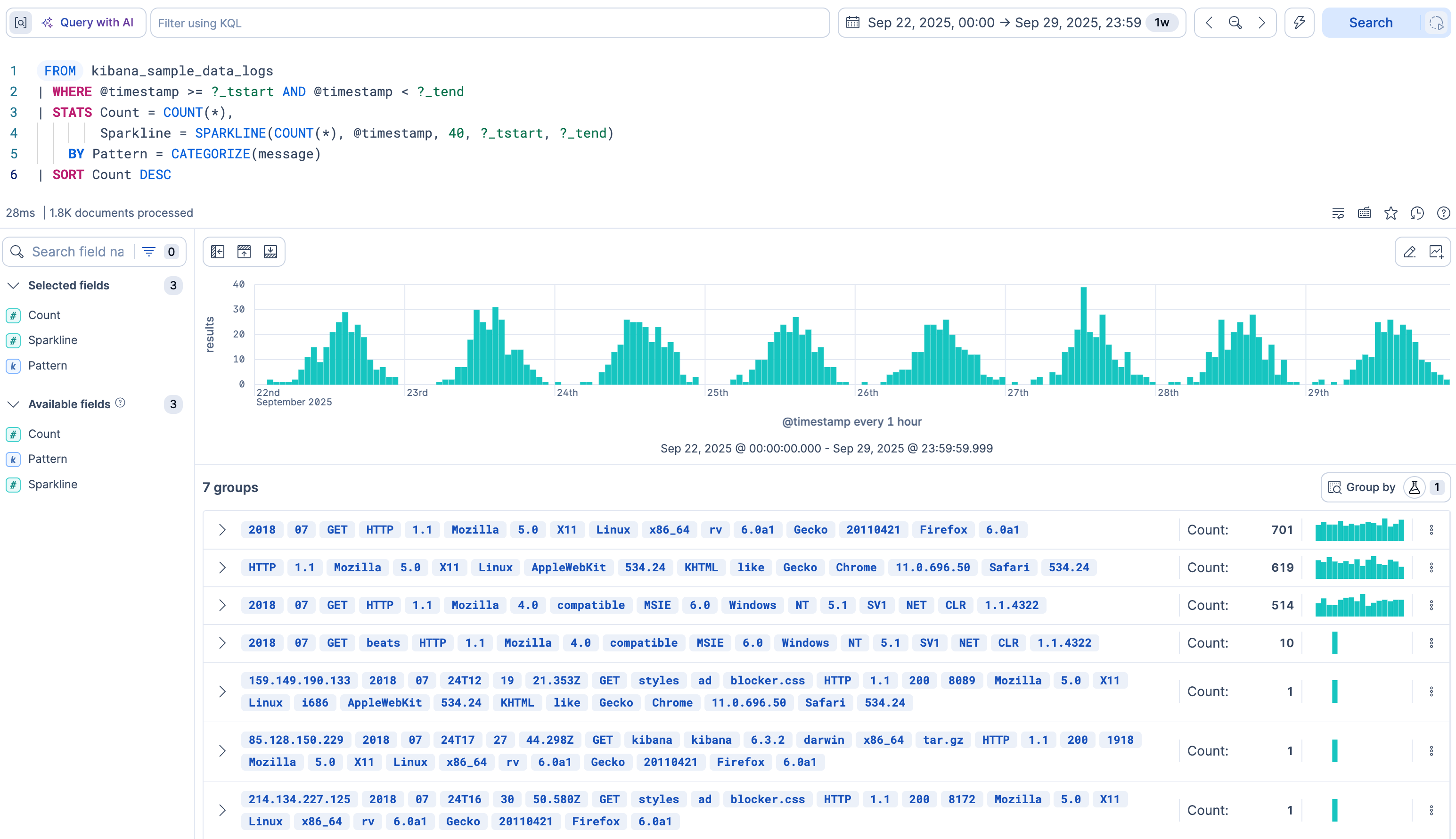Click the 1.8K documents processed status
This screenshot has height=839, width=1456.
click(121, 213)
